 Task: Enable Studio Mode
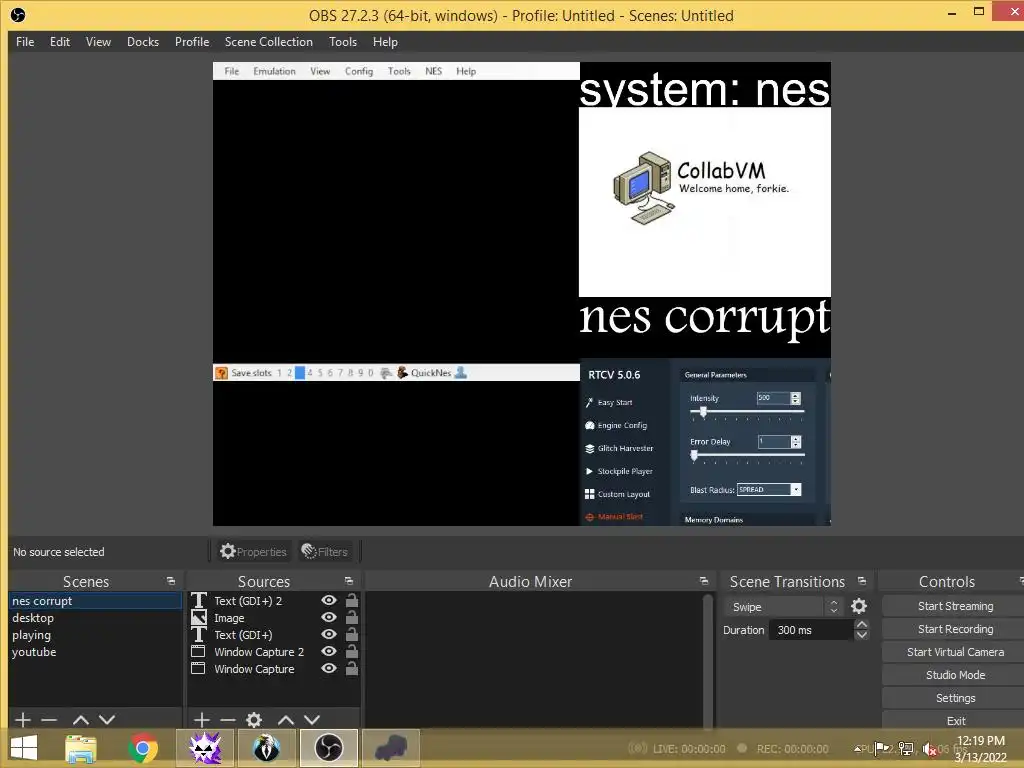955,675
